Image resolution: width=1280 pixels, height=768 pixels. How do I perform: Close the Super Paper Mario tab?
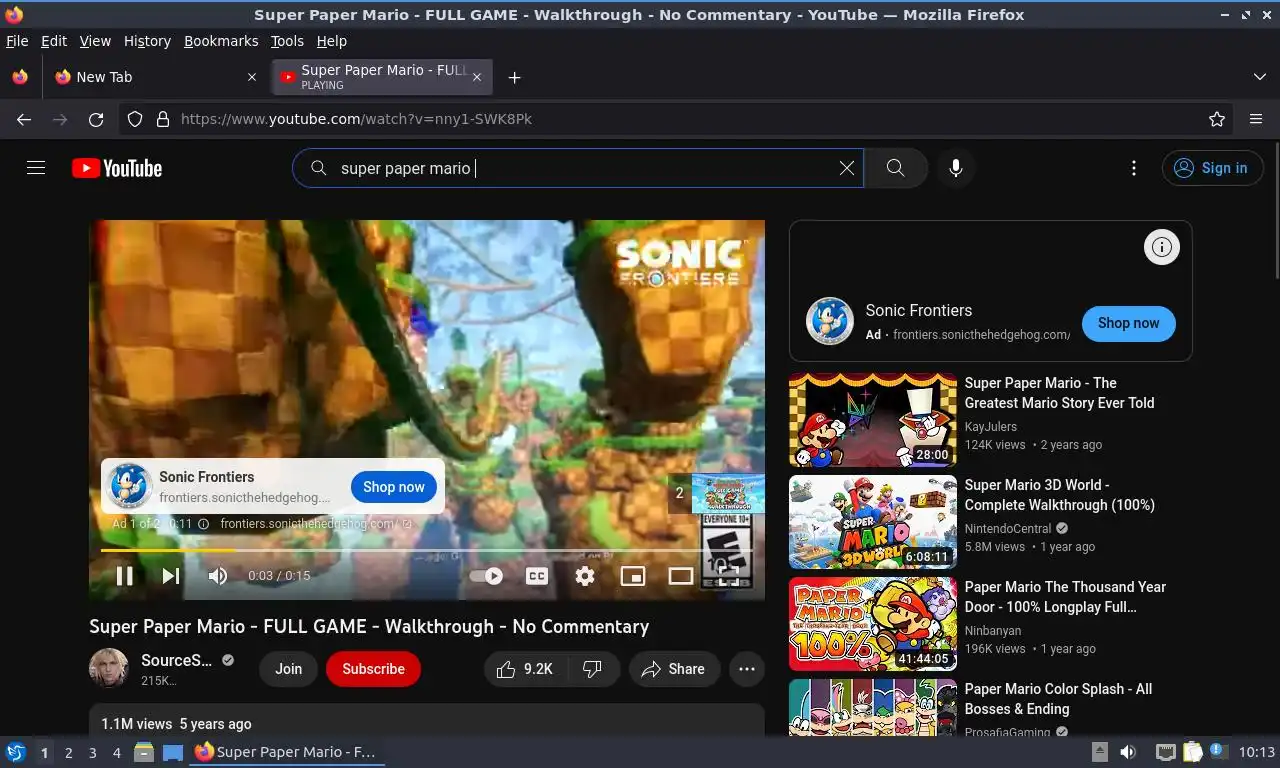pyautogui.click(x=477, y=77)
